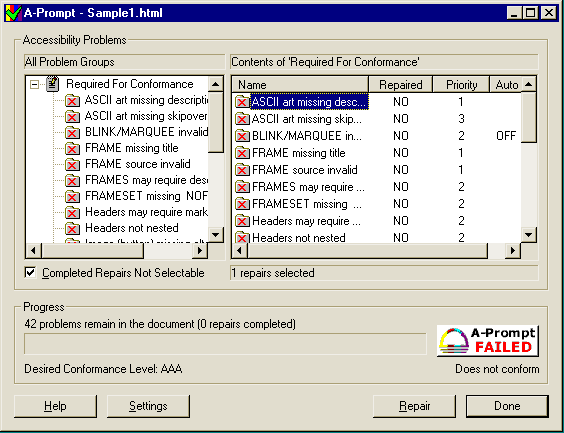Click NO repaired value for 'FRAME missing title'

click(401, 153)
